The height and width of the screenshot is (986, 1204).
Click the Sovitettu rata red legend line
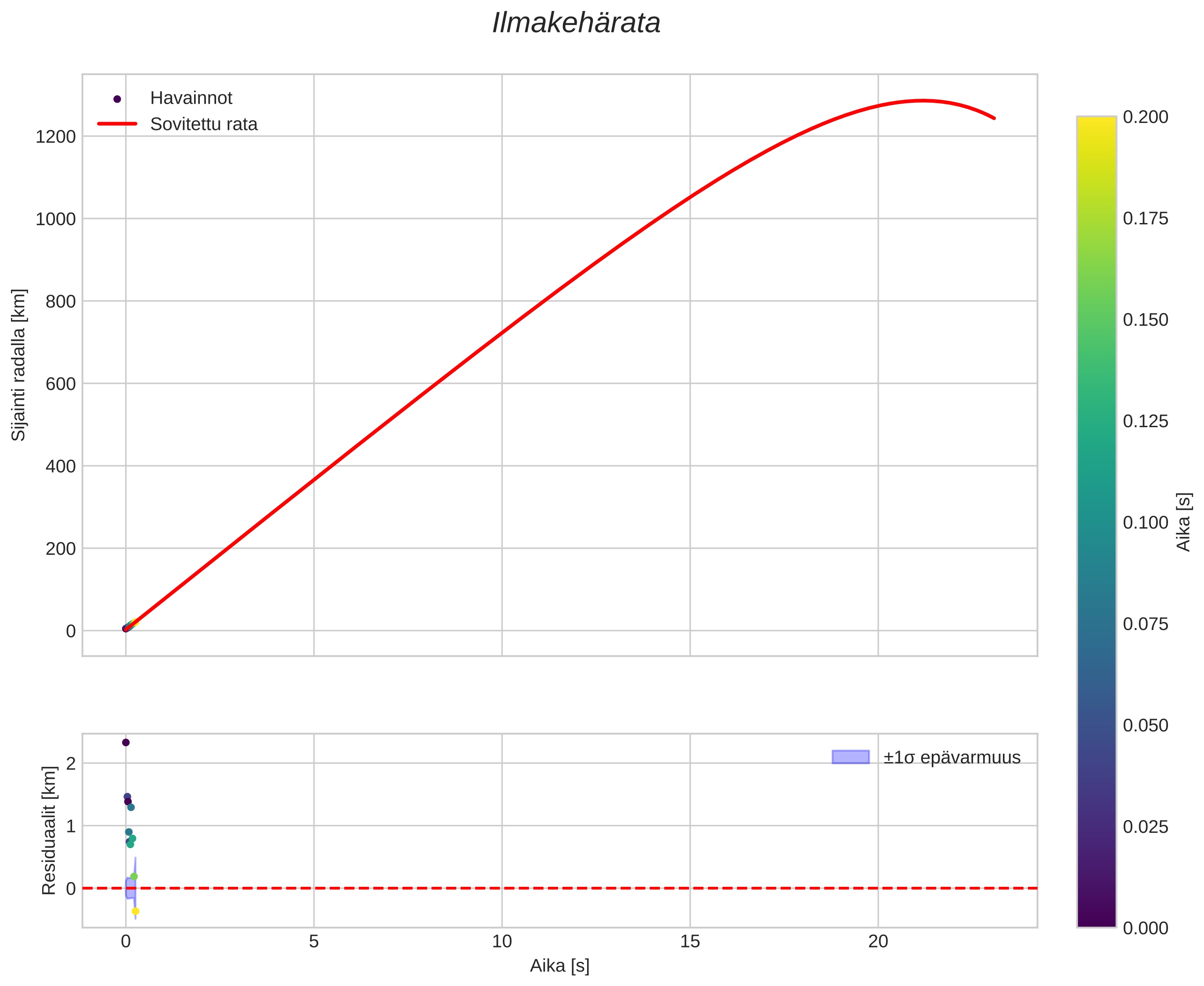tap(117, 124)
